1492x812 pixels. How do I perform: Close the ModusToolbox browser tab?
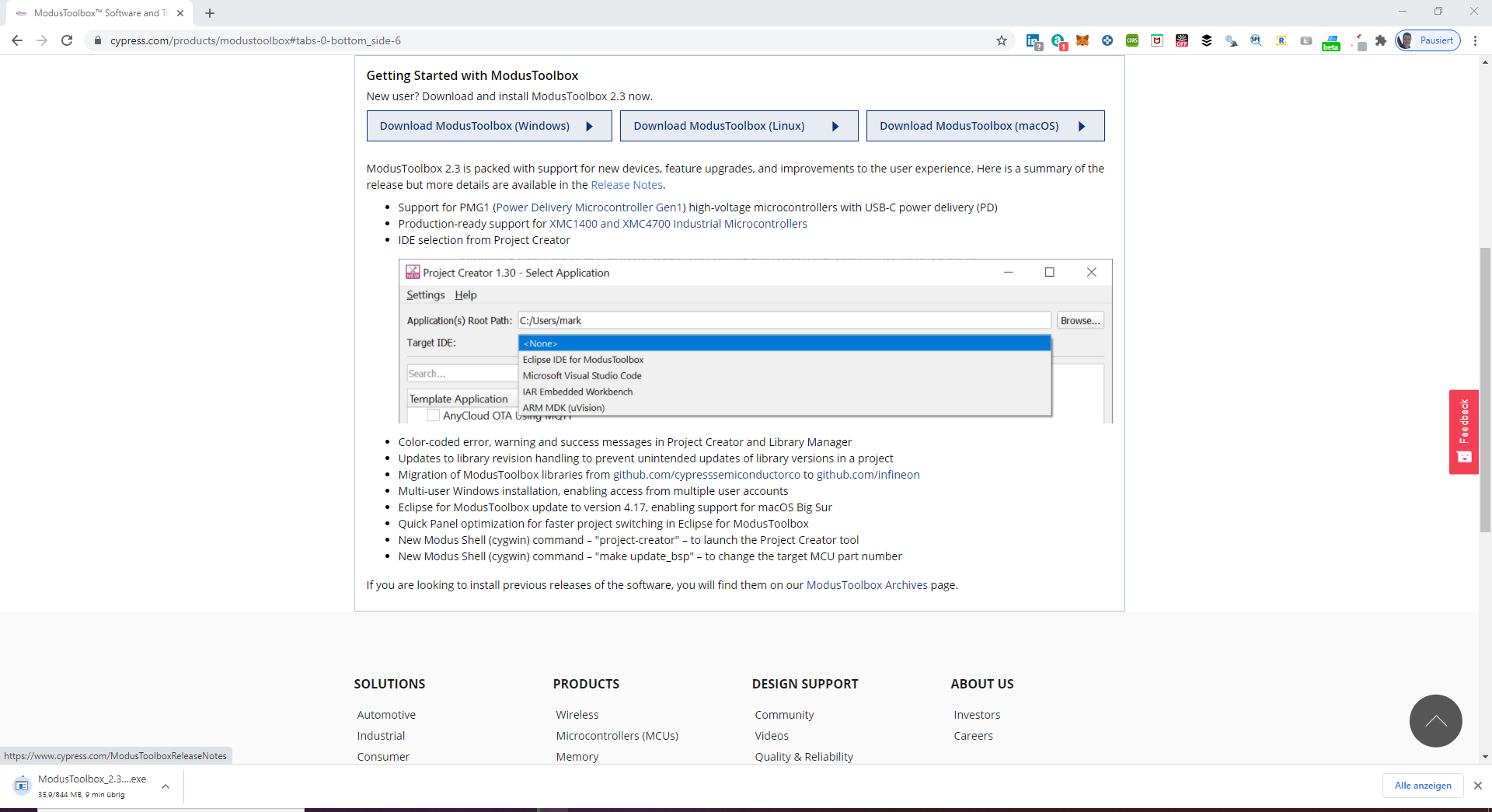click(x=180, y=13)
